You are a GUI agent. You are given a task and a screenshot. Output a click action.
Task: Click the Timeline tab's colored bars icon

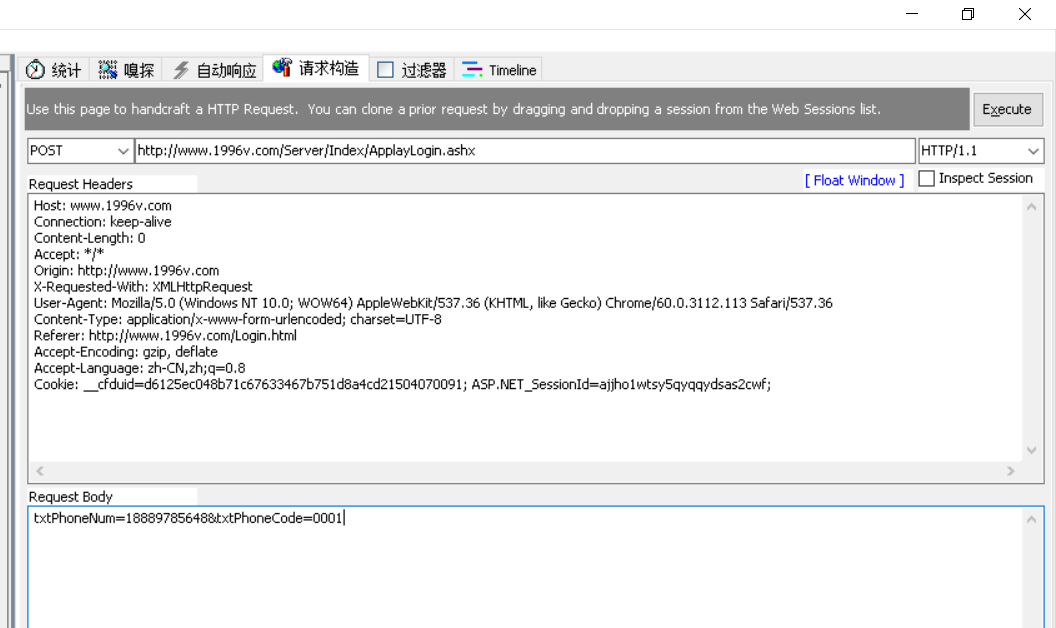472,70
